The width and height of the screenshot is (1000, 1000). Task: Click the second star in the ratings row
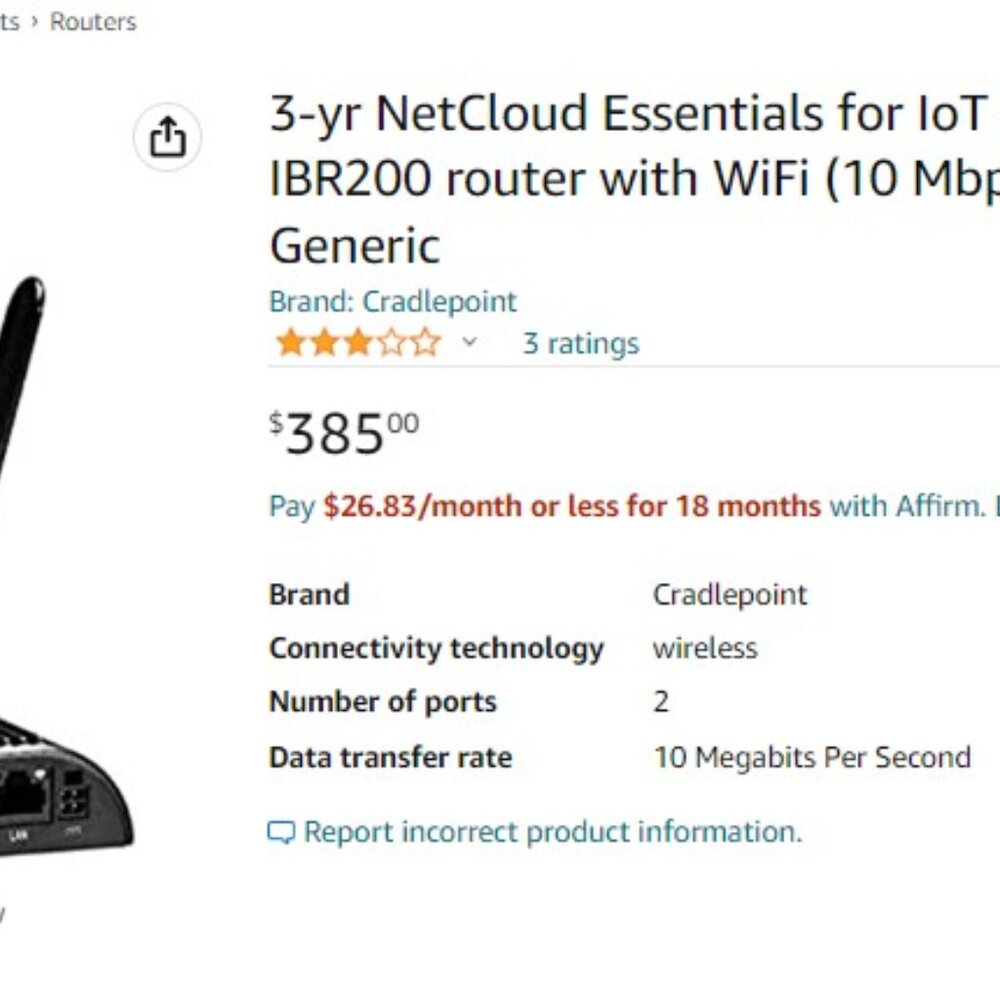click(x=323, y=342)
